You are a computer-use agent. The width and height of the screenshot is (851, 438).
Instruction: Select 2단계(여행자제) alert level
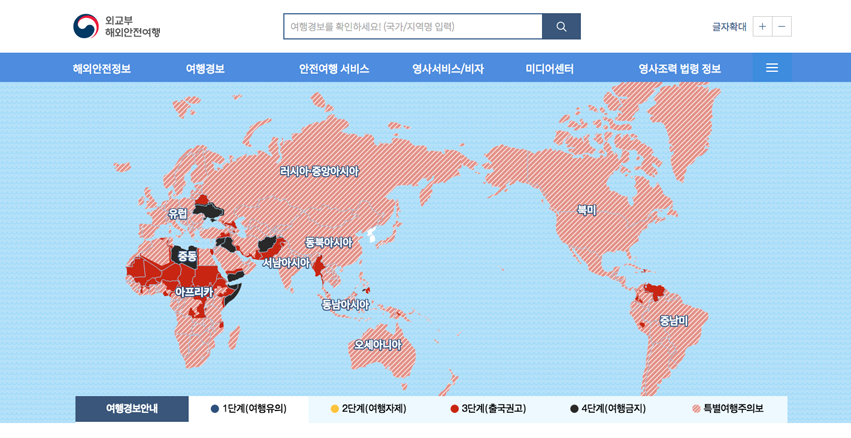tap(368, 409)
